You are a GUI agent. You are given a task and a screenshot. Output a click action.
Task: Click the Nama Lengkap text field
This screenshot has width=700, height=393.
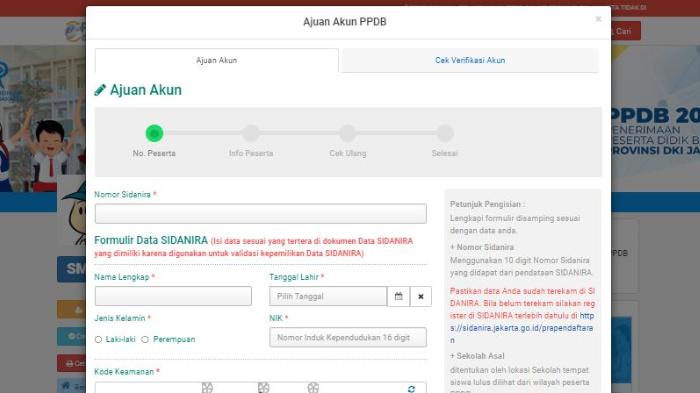173,296
